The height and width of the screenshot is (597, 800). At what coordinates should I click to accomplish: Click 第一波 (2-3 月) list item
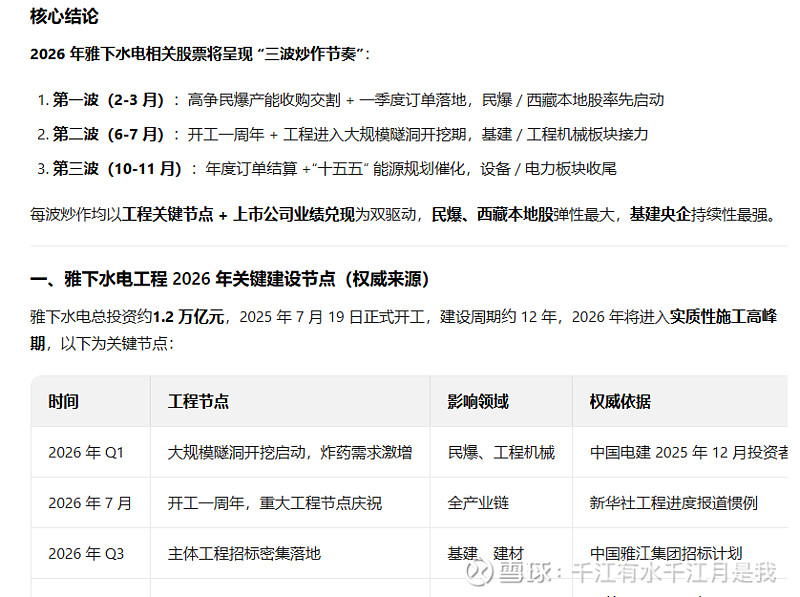(x=351, y=100)
